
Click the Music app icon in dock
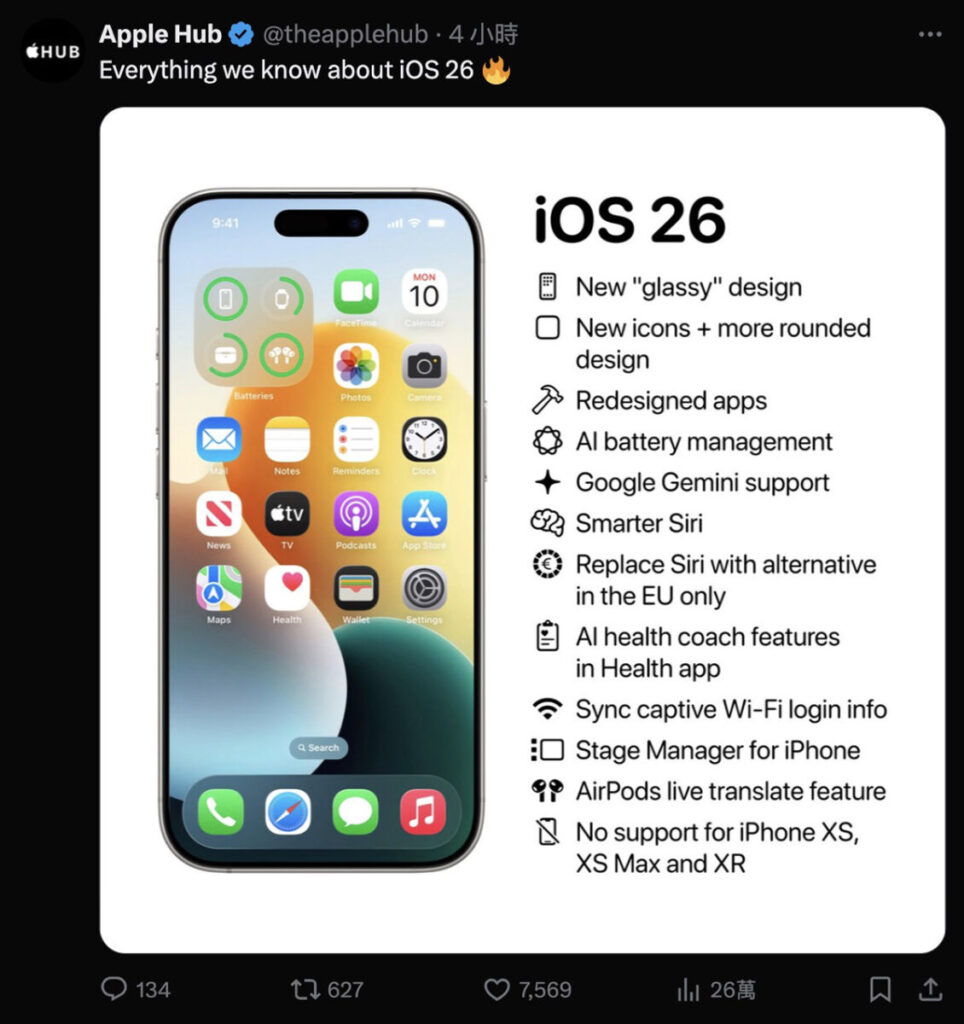coord(423,812)
